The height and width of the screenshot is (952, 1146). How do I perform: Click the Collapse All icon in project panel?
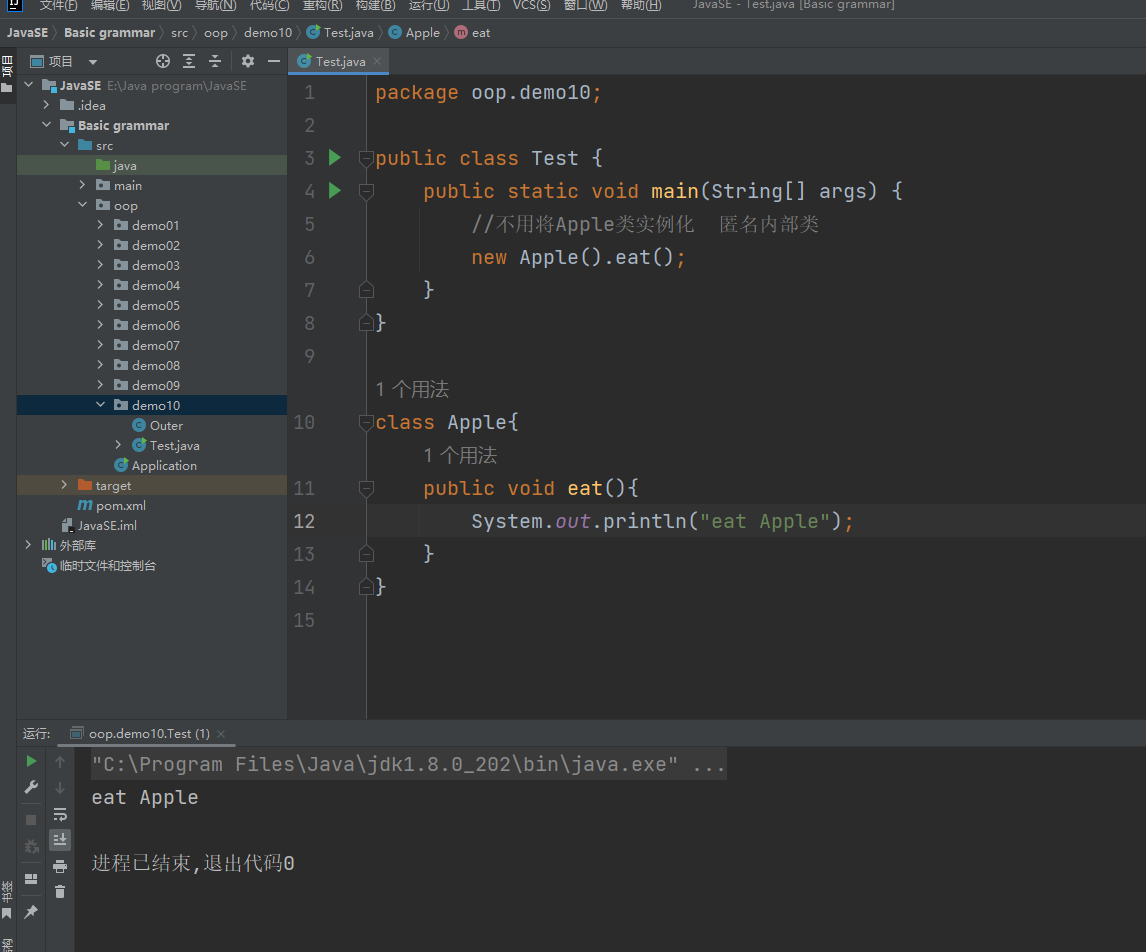(x=215, y=61)
